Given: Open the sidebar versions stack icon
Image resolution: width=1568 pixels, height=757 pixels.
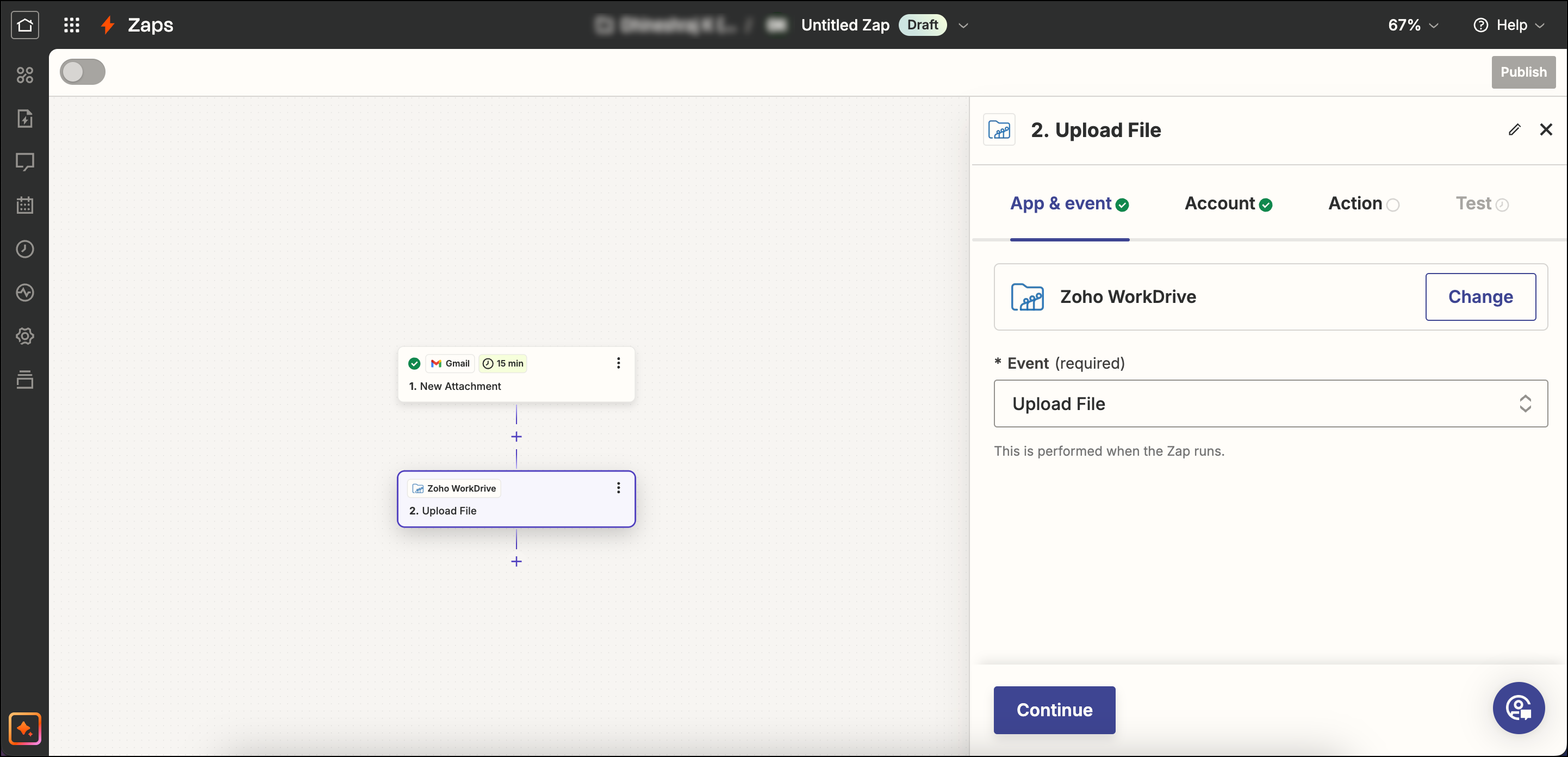Looking at the screenshot, I should coord(25,380).
